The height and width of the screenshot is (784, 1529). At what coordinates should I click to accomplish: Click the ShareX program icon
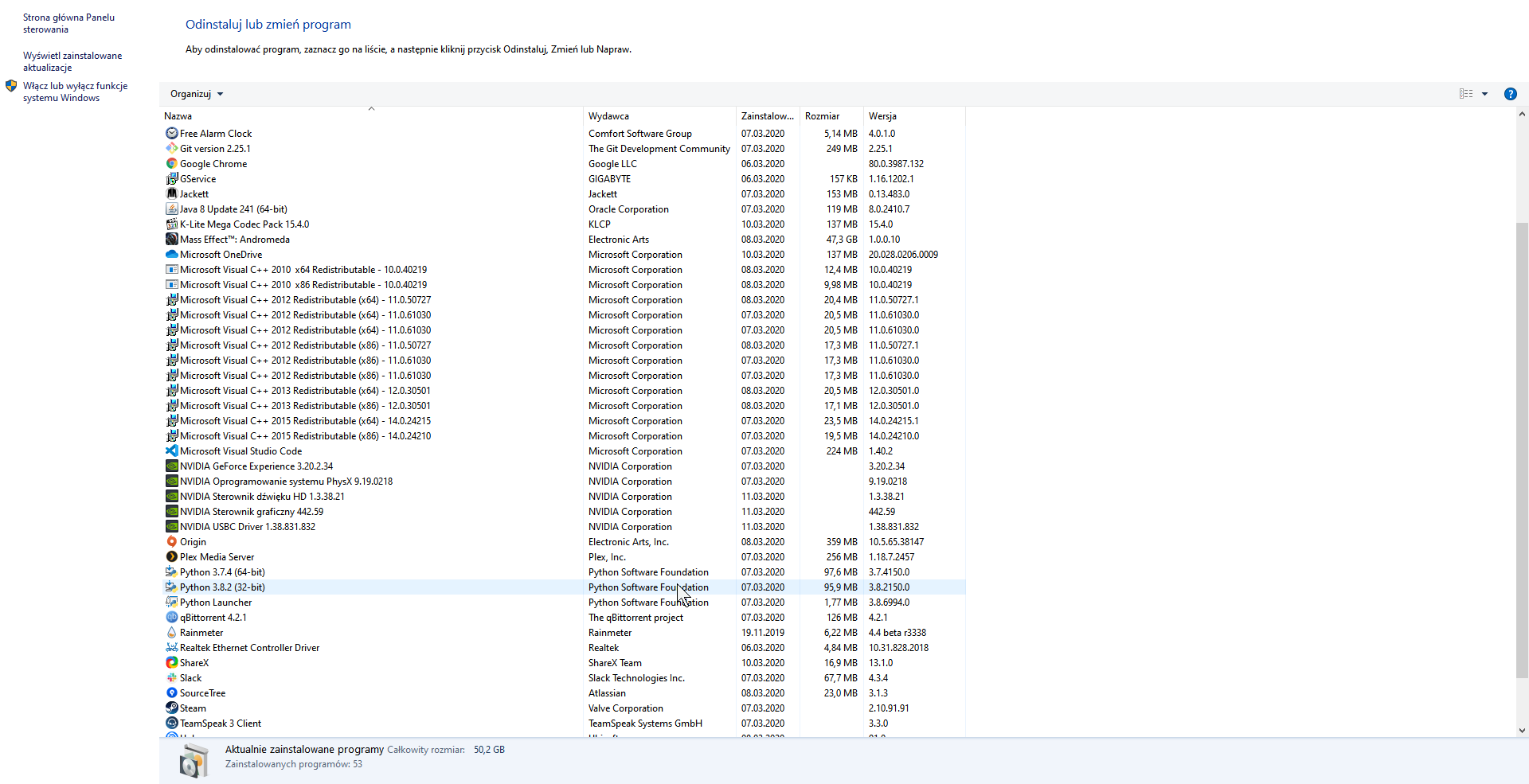[x=171, y=663]
